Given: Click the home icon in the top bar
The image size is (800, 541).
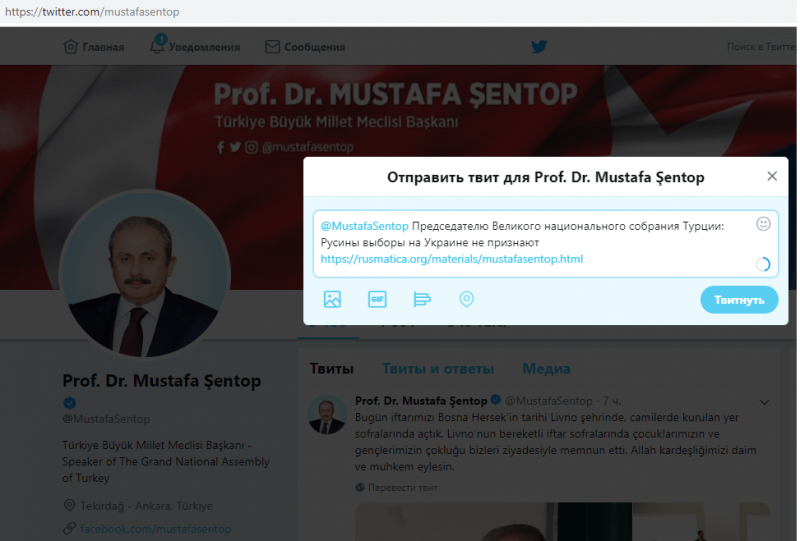Looking at the screenshot, I should [70, 46].
